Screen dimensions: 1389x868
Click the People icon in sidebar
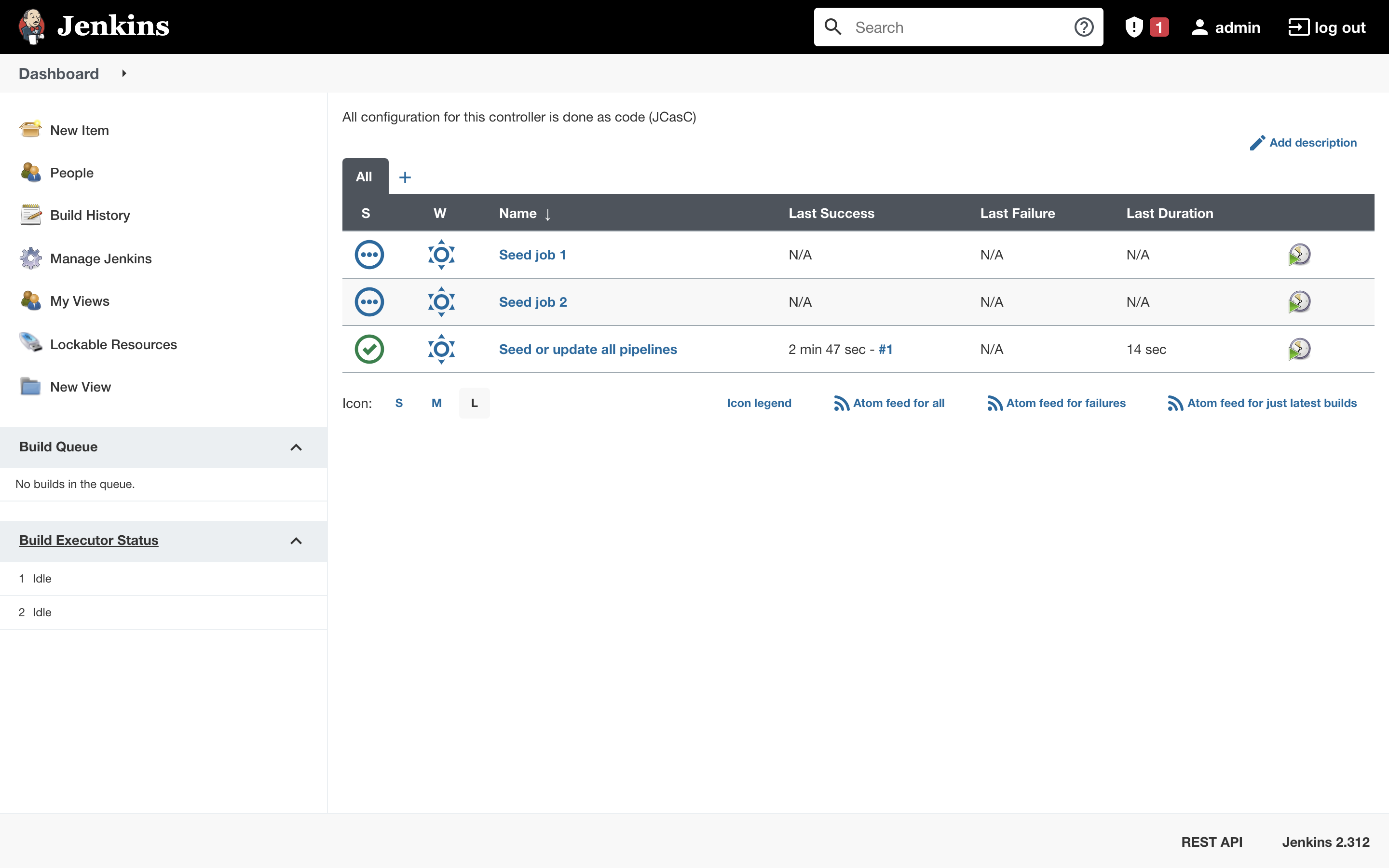coord(30,172)
